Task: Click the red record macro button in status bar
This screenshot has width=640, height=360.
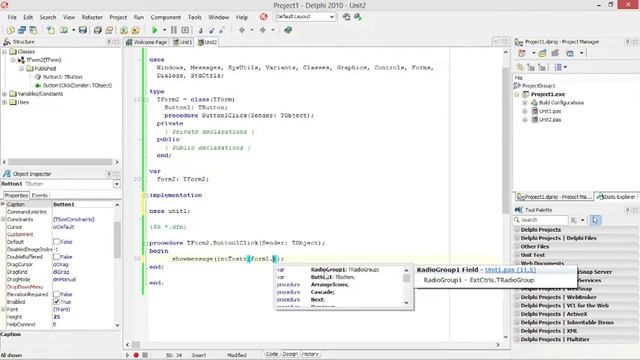Action: click(x=136, y=355)
